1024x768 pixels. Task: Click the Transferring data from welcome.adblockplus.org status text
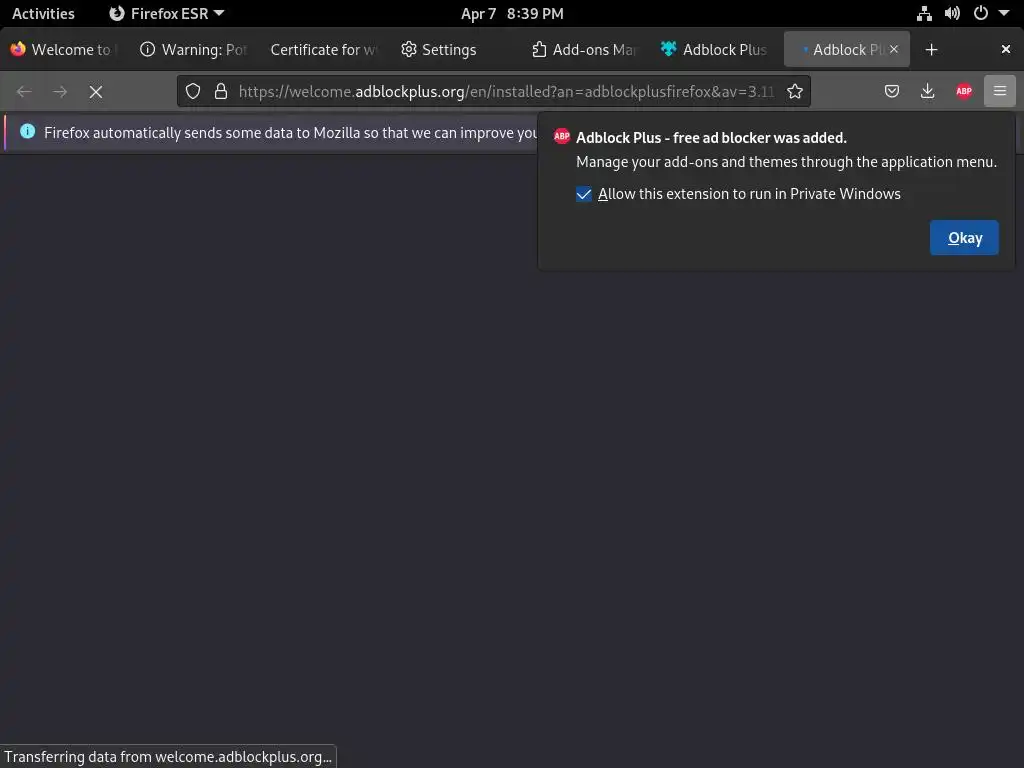[168, 757]
